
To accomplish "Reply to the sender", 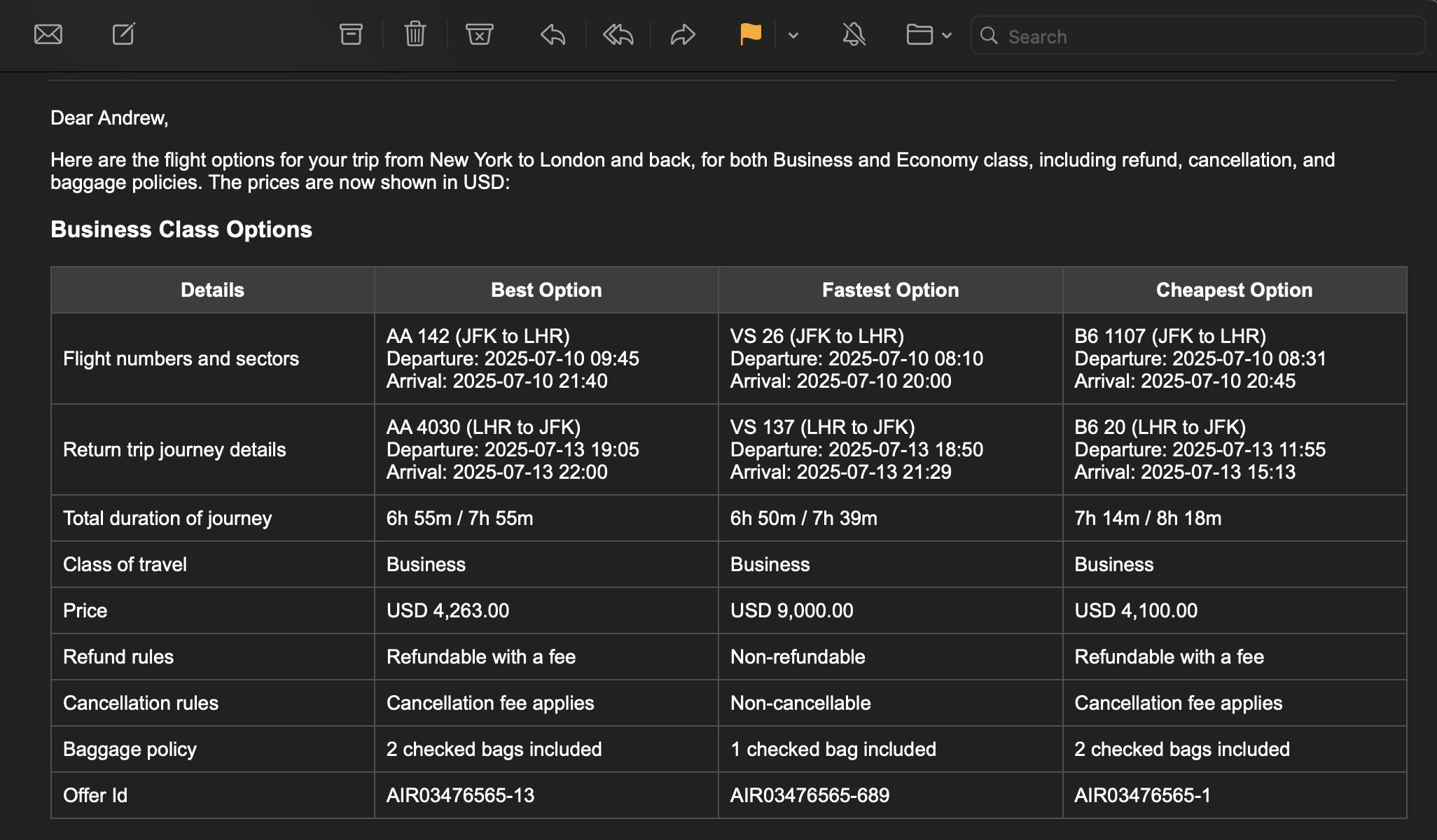I will 553,35.
